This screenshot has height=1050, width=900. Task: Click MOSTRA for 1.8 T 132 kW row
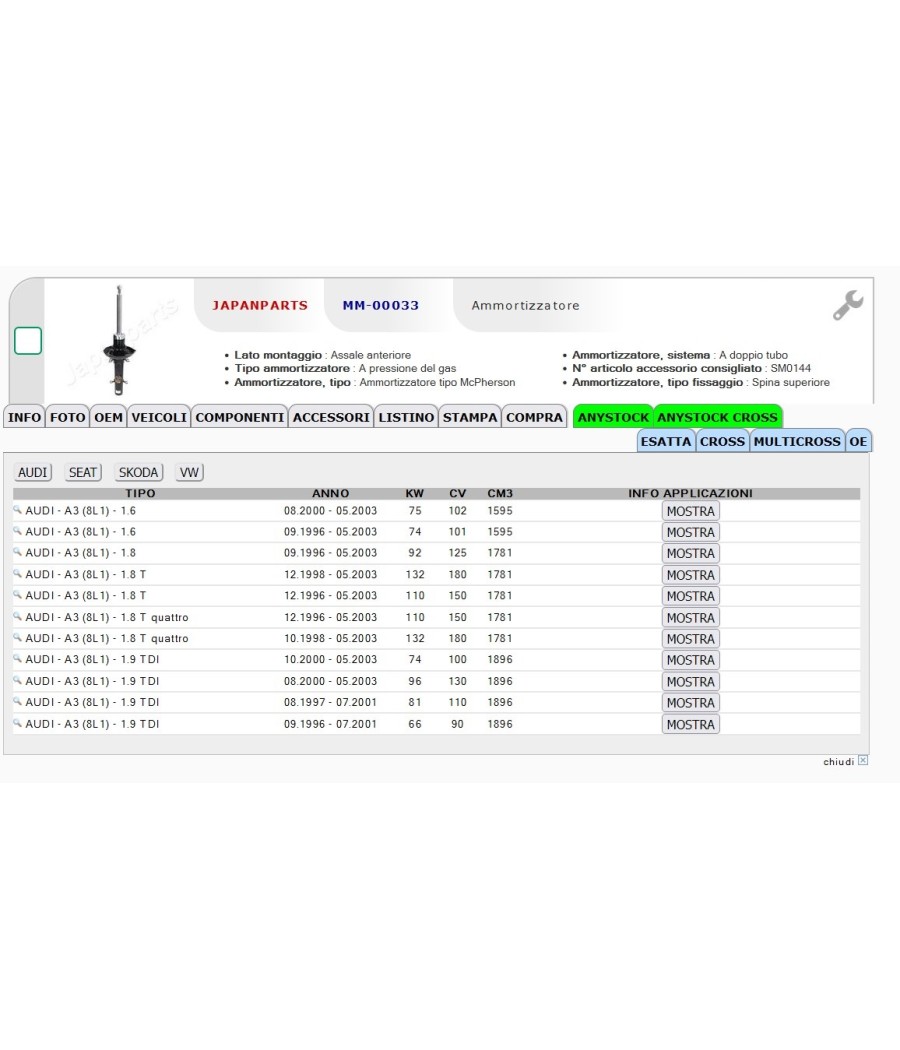point(690,575)
